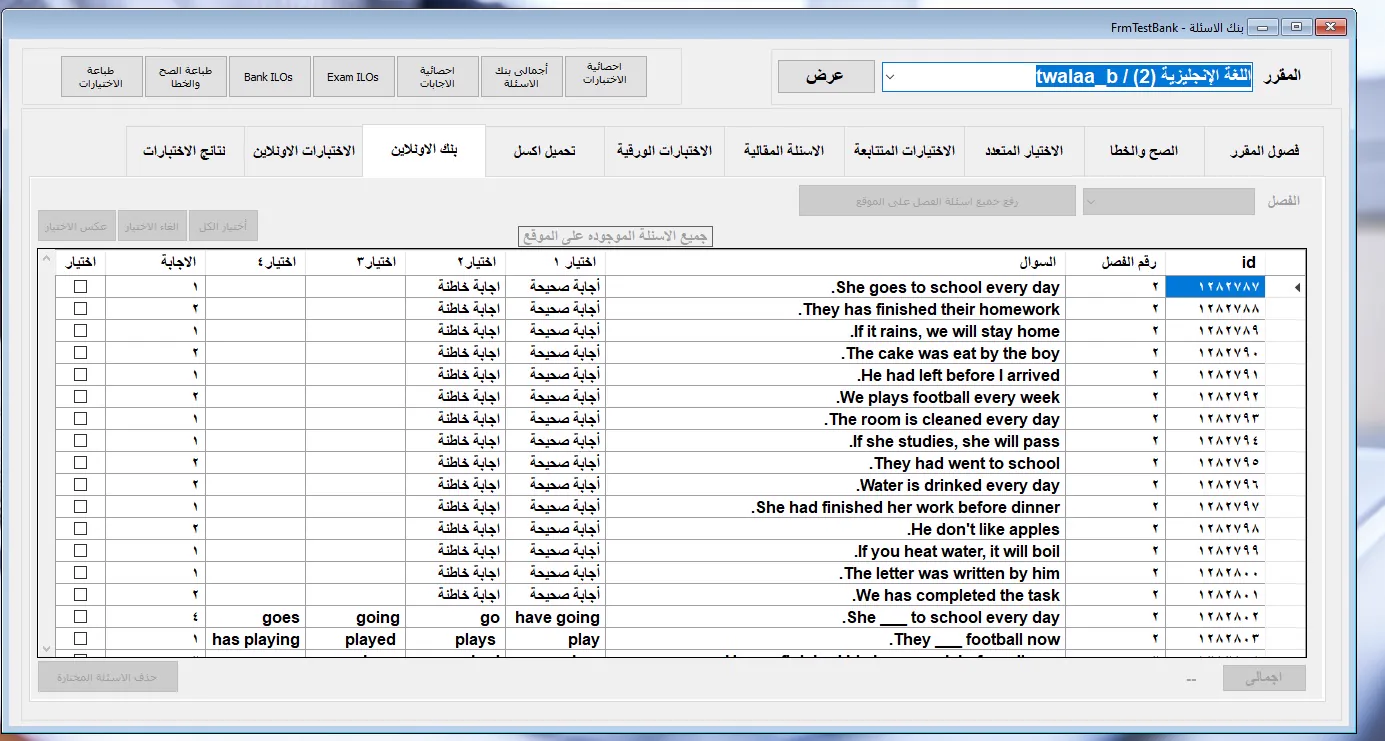Click the 'have going' option cell
The image size is (1385, 741).
point(556,617)
